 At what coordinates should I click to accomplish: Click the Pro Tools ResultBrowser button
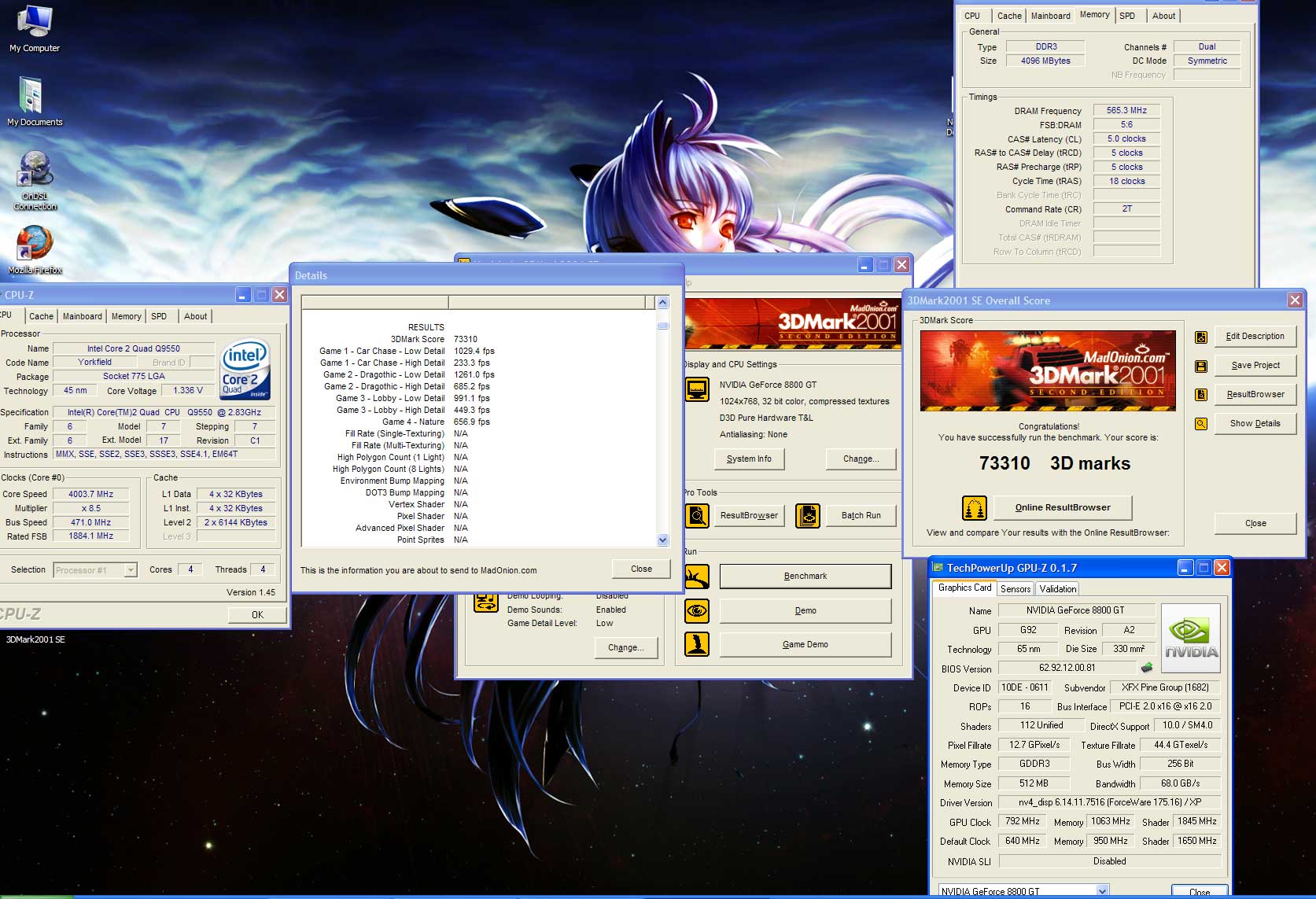(x=749, y=516)
